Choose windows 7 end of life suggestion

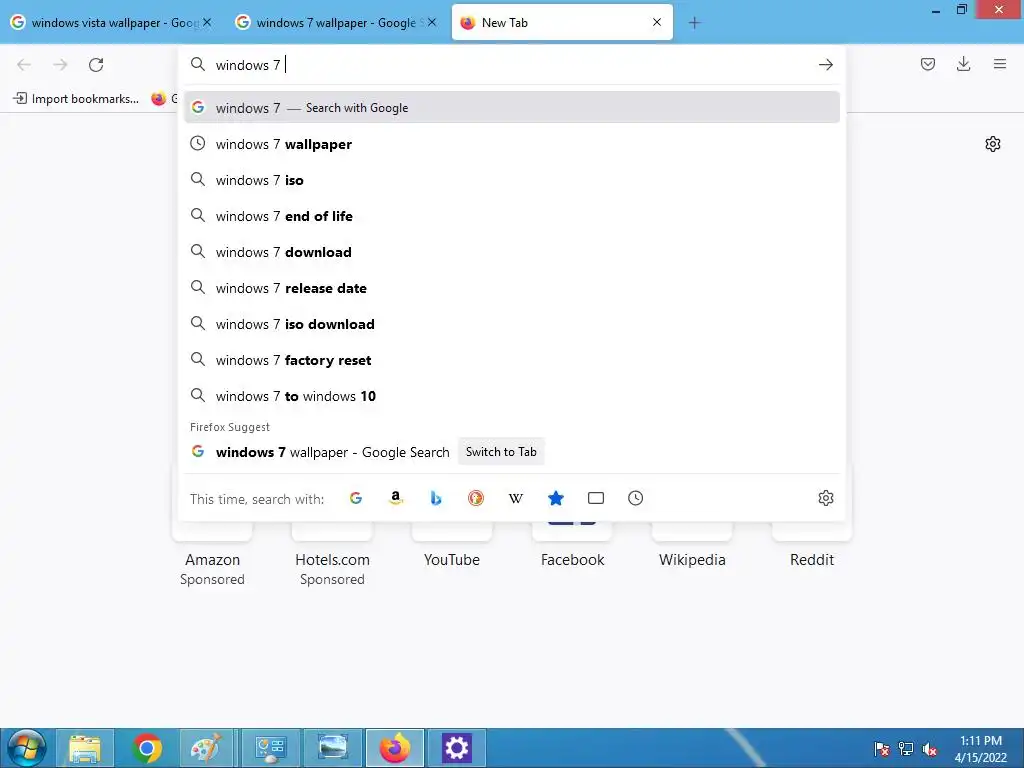coord(512,216)
